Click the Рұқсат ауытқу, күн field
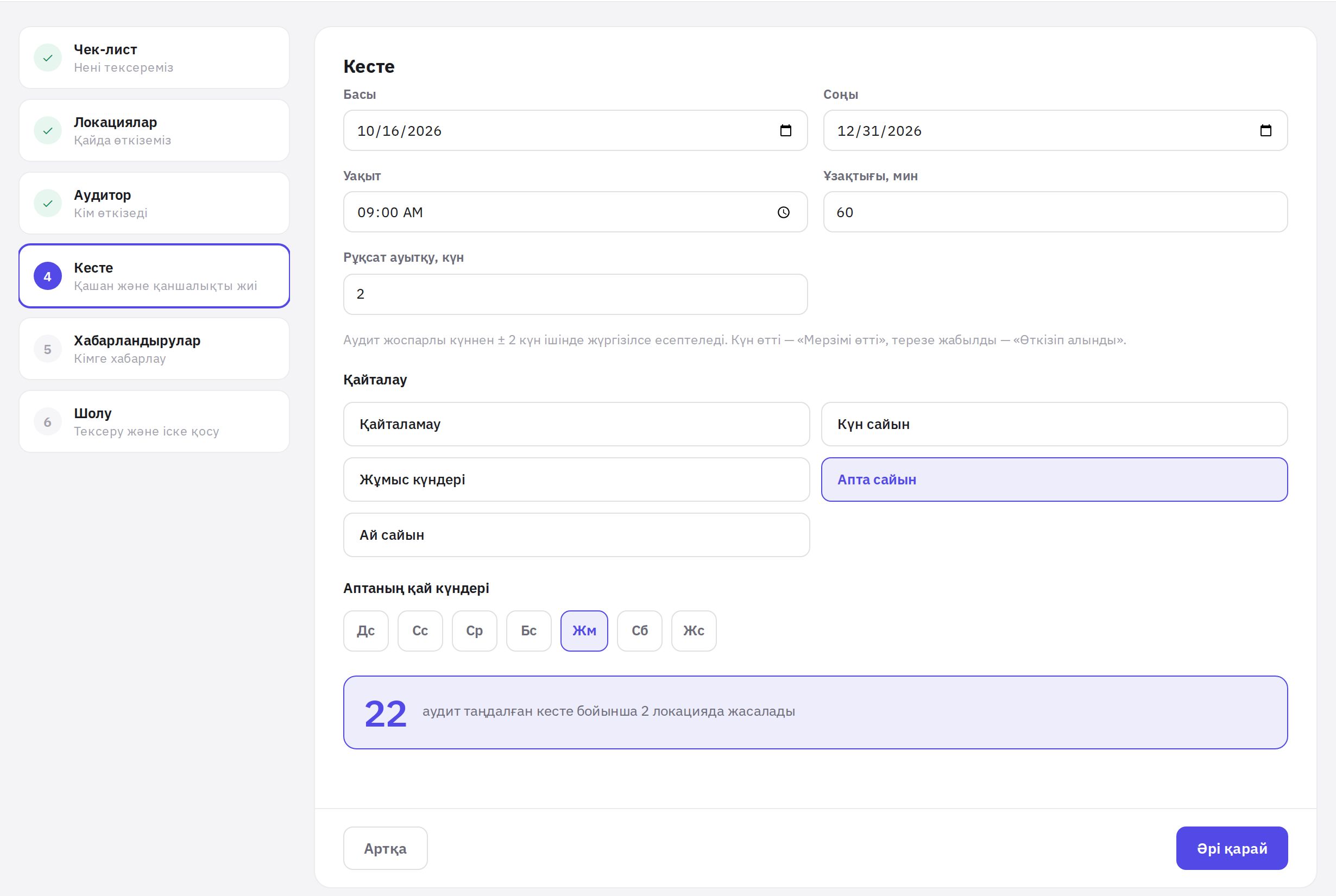This screenshot has height=896, width=1336. click(576, 294)
